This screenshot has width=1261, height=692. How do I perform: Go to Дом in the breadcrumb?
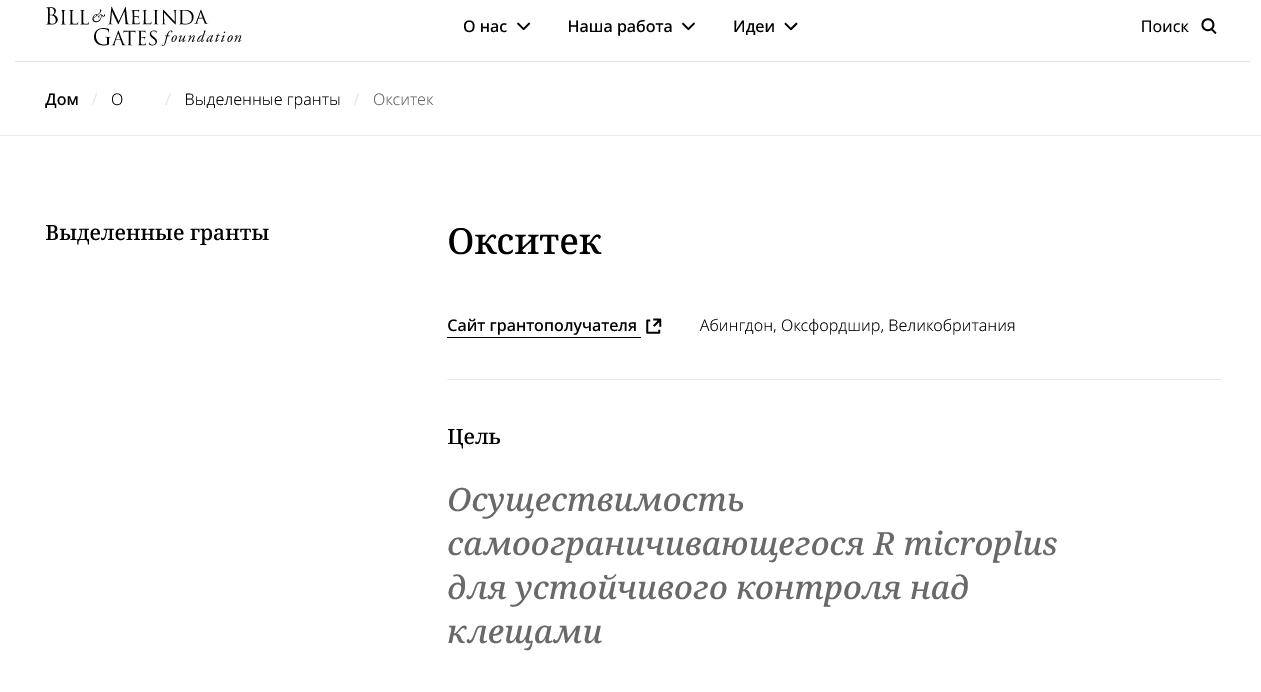(x=62, y=99)
